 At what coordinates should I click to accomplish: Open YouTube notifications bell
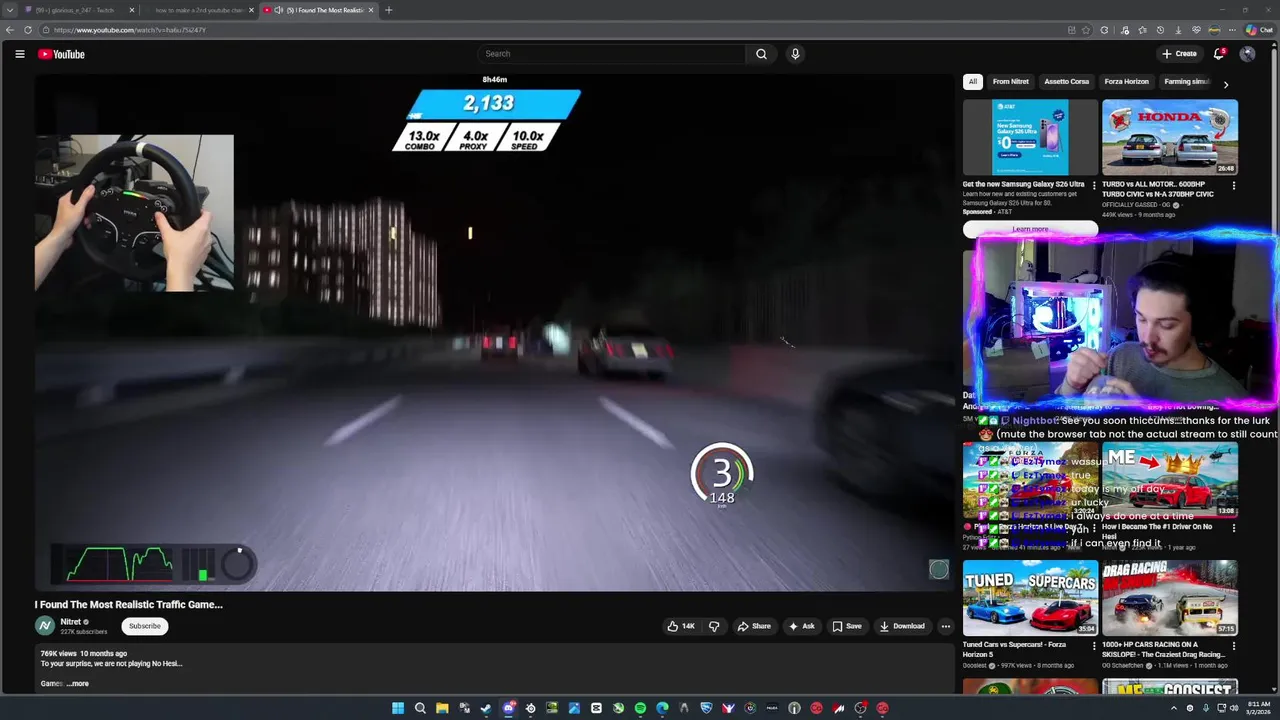1218,54
